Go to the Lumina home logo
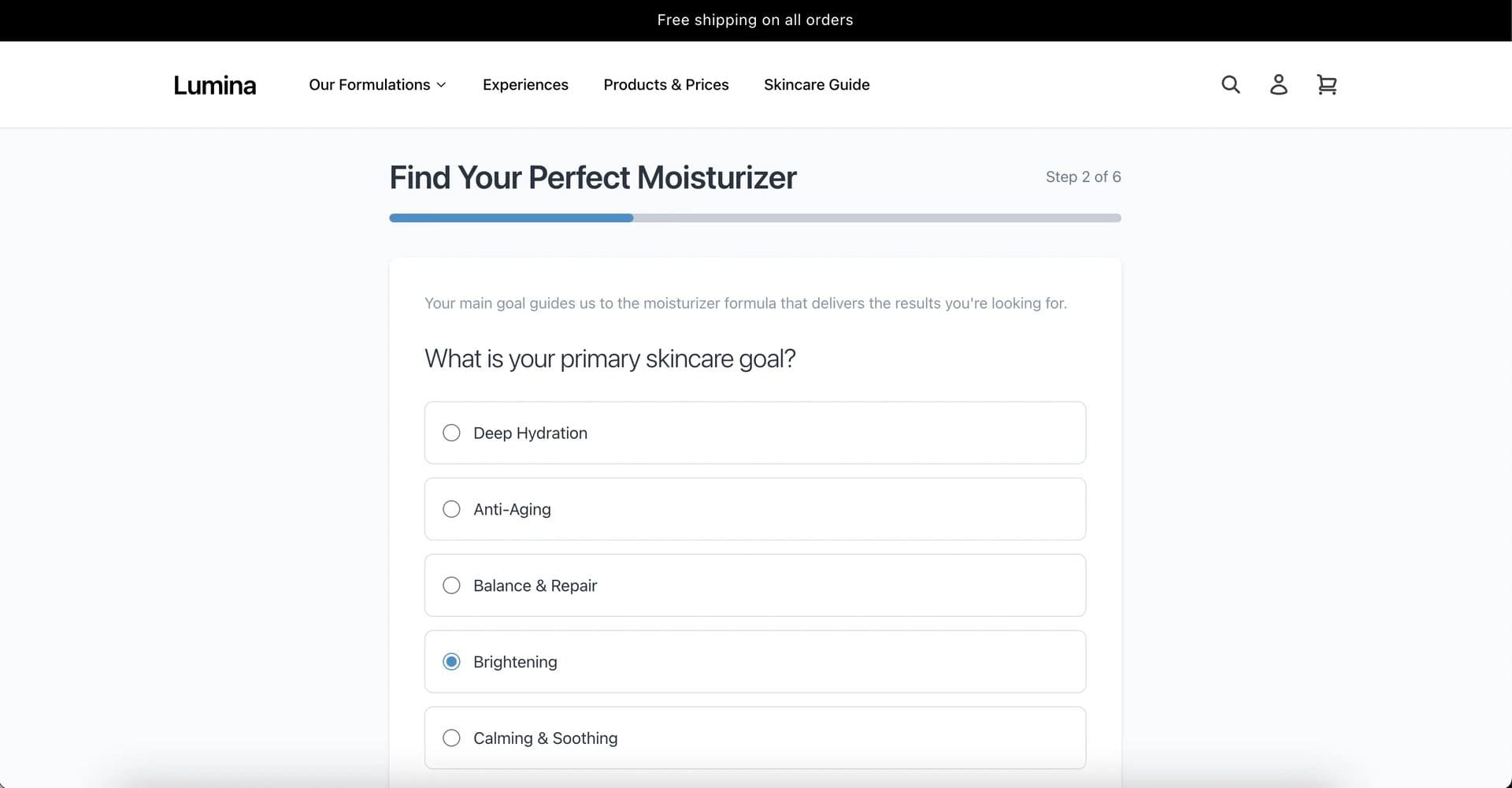This screenshot has height=788, width=1512. [214, 85]
